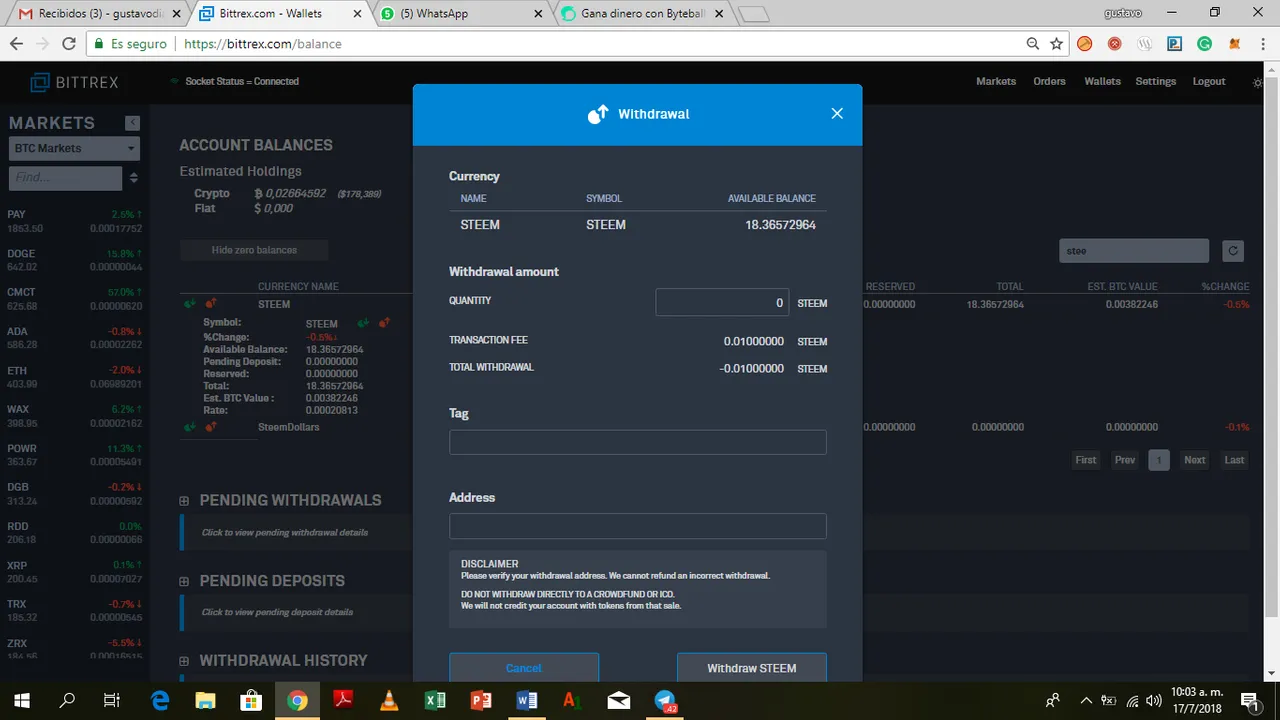Go to First page of balances
The width and height of the screenshot is (1280, 720).
[x=1086, y=460]
